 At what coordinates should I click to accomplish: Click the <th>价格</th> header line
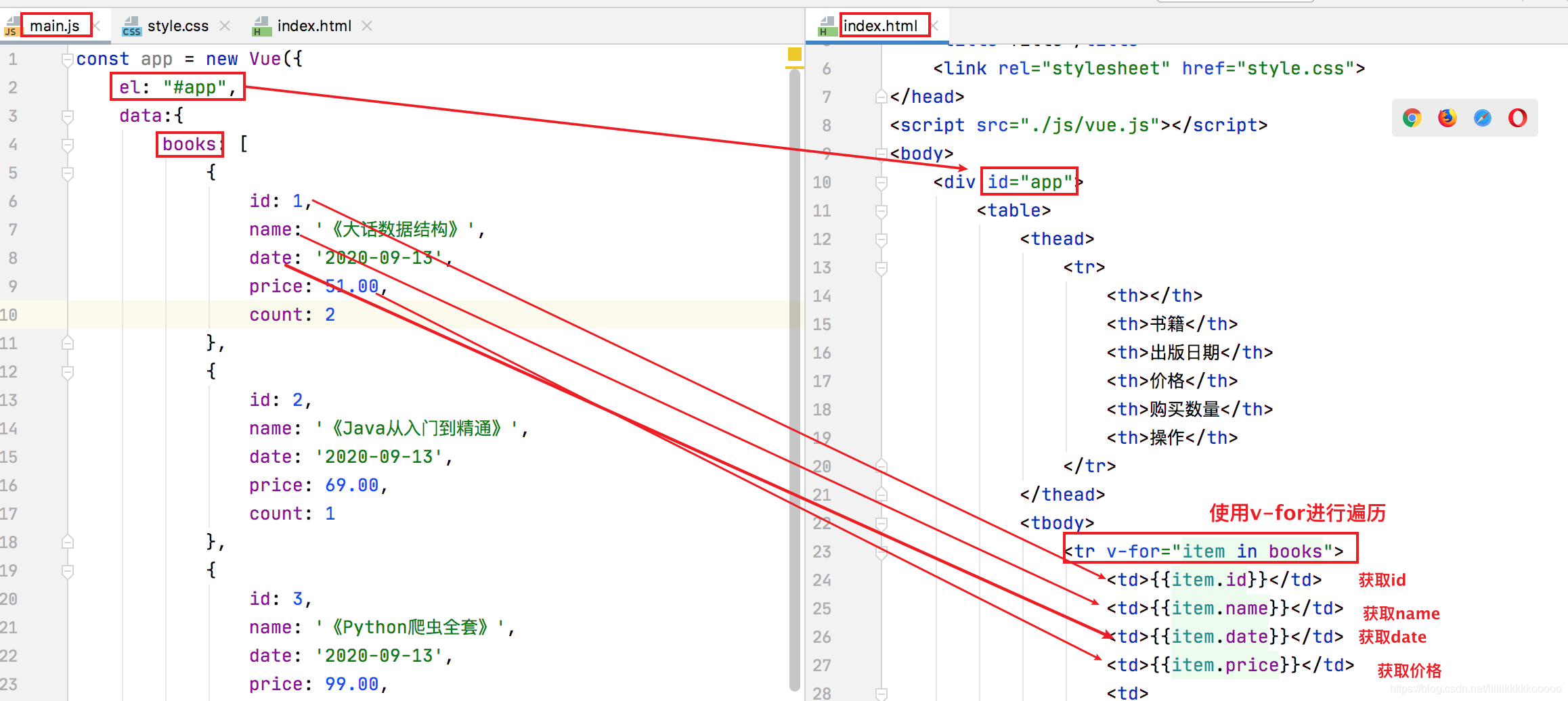pyautogui.click(x=1173, y=381)
